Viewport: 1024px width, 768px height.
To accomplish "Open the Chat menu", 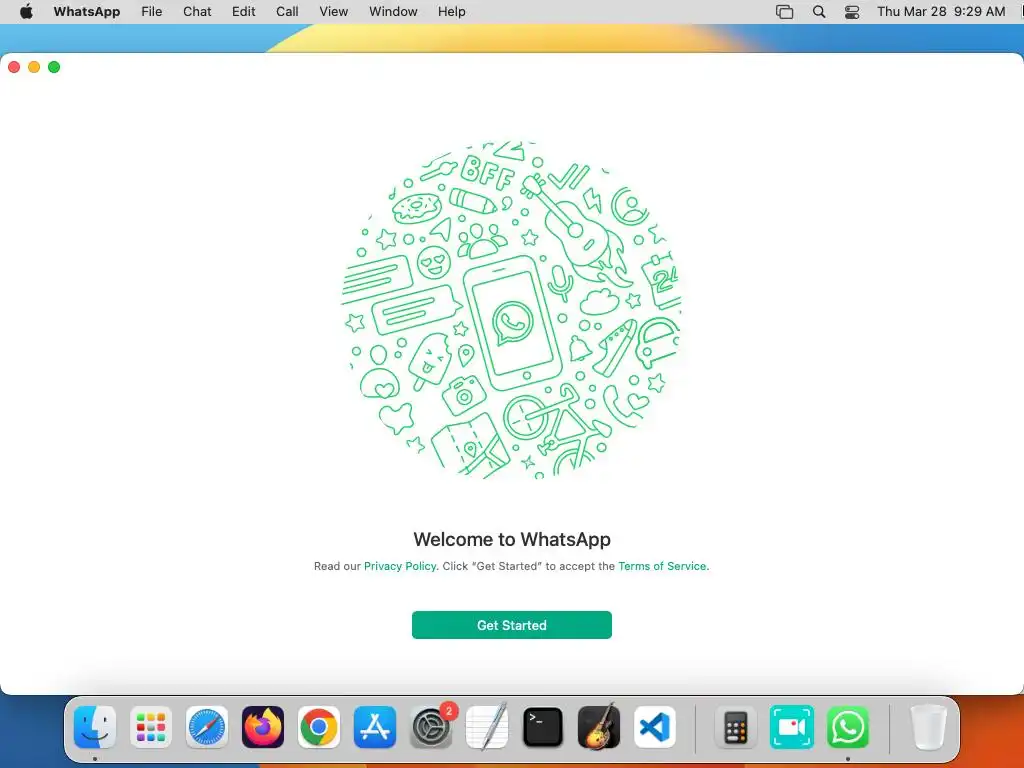I will 197,12.
